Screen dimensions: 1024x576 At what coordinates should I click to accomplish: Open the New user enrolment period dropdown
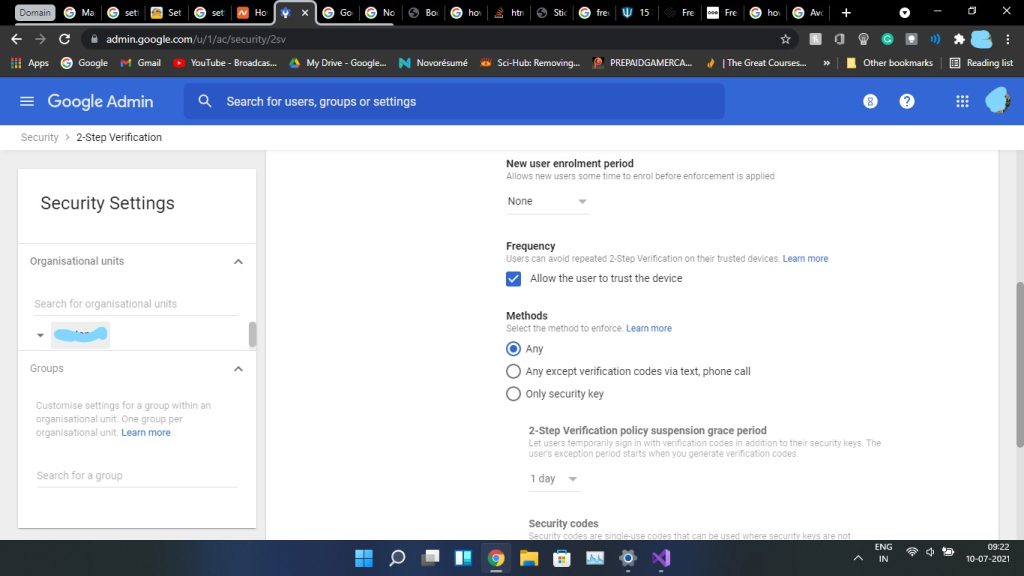pyautogui.click(x=547, y=201)
